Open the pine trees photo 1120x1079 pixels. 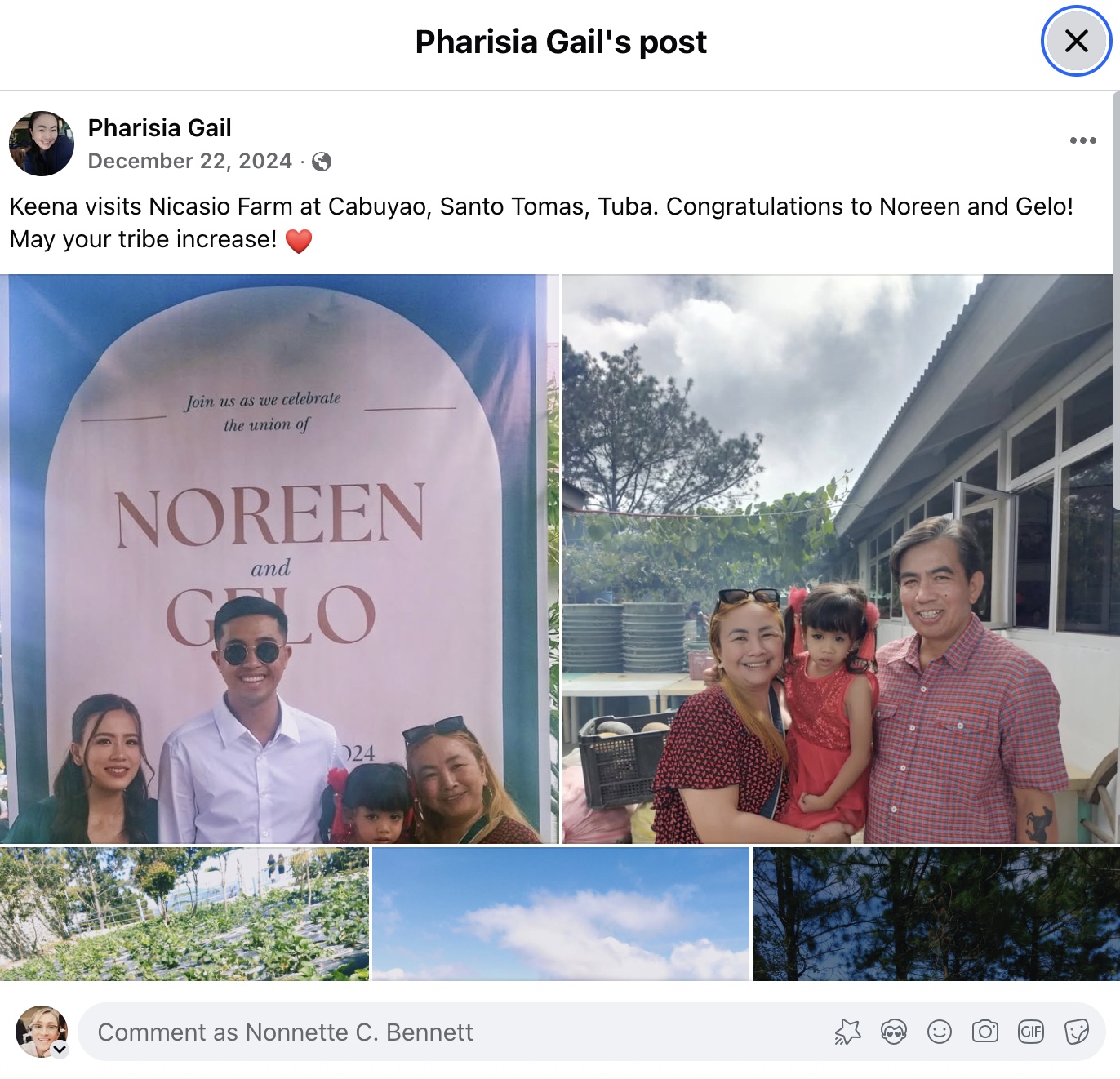point(933,914)
